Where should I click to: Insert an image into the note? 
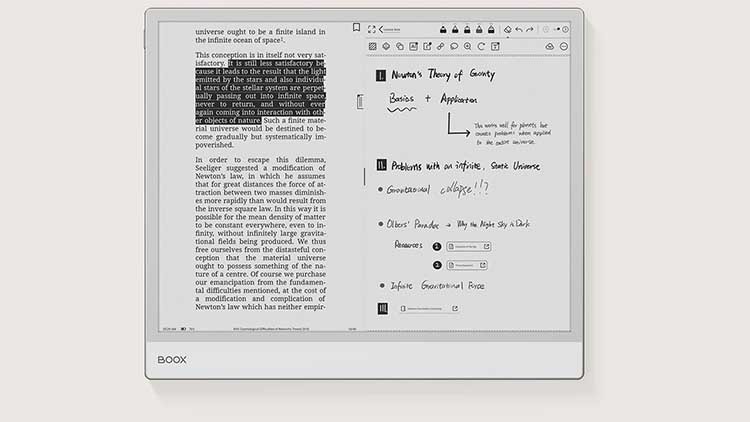(413, 46)
